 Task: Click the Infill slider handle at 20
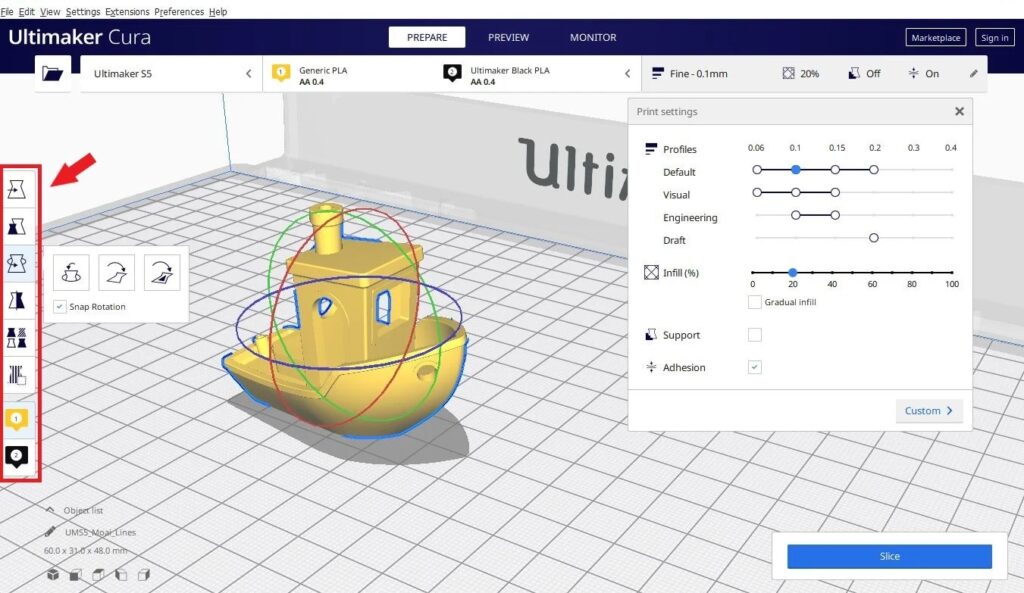point(792,272)
